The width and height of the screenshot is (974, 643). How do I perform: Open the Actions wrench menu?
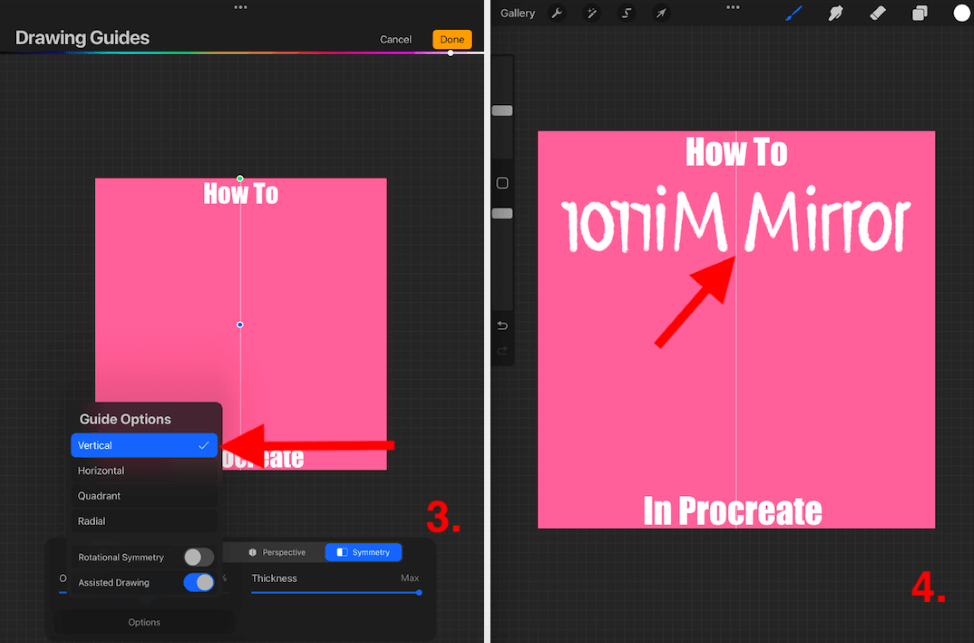[x=557, y=13]
